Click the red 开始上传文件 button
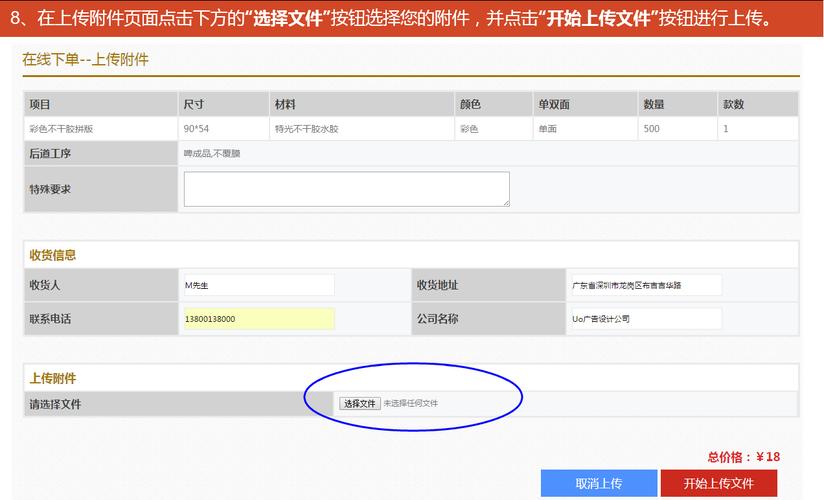This screenshot has height=500, width=824. pos(718,483)
